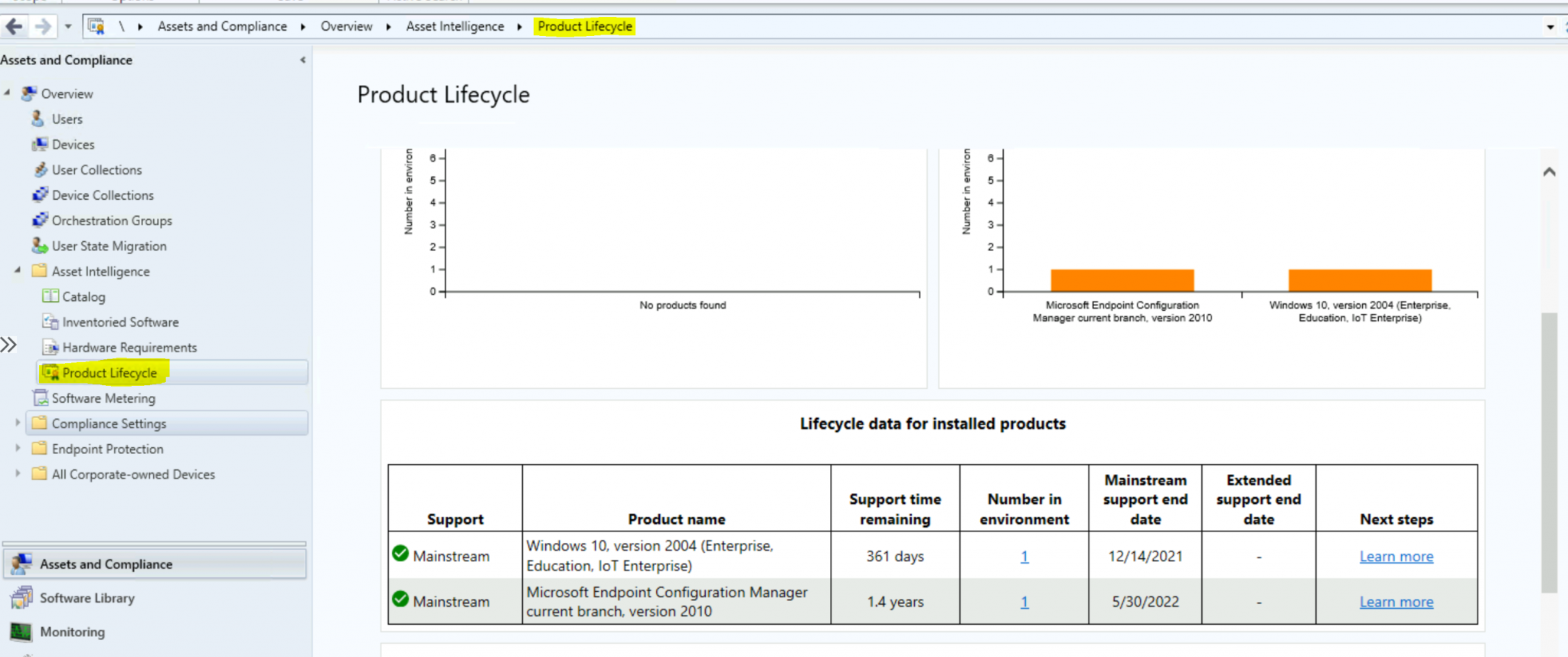Image resolution: width=1568 pixels, height=657 pixels.
Task: Click Learn more for Windows 10 2004
Action: coord(1396,557)
